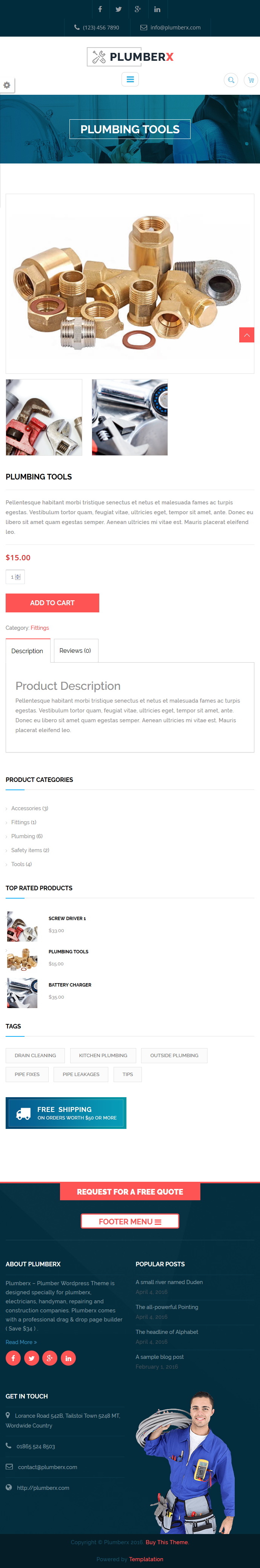Expand the hamburger navigation menu
The width and height of the screenshot is (260, 1568).
[130, 79]
